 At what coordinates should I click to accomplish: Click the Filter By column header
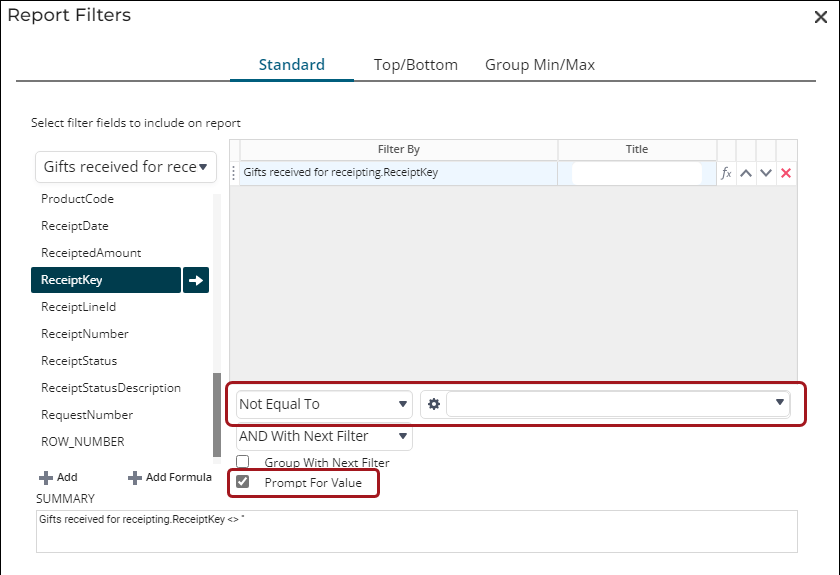(399, 150)
